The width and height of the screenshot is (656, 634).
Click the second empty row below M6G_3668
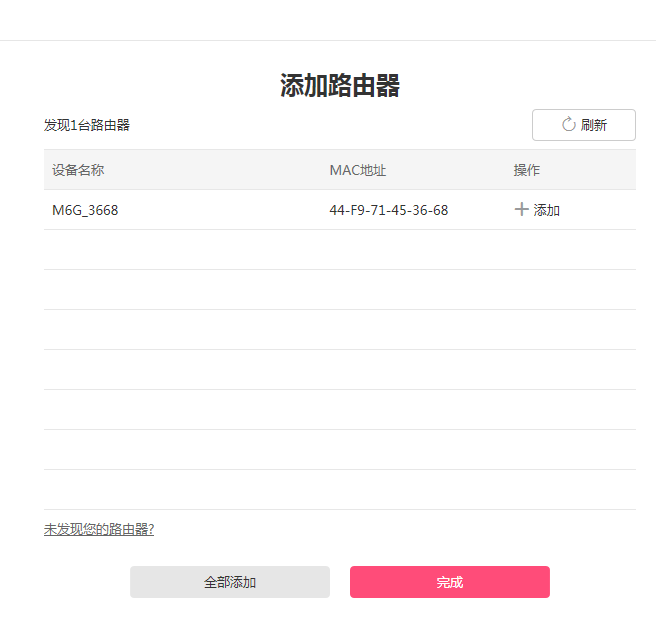340,290
